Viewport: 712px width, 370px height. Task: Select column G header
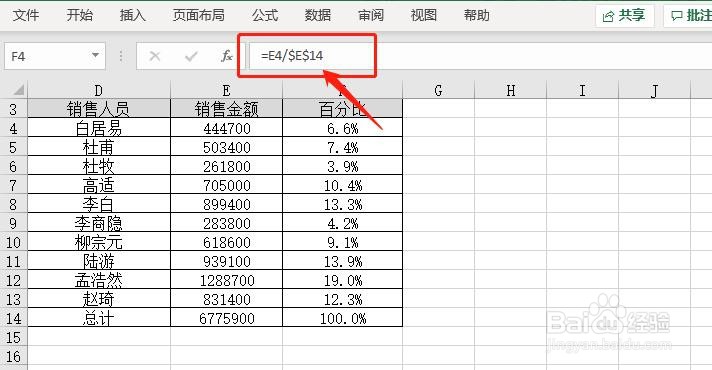438,90
